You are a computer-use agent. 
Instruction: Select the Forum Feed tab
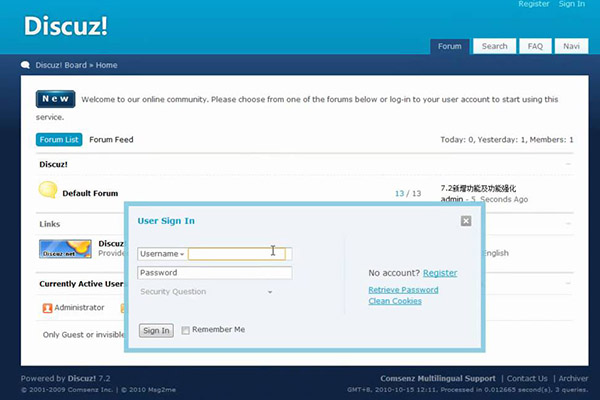(x=111, y=140)
